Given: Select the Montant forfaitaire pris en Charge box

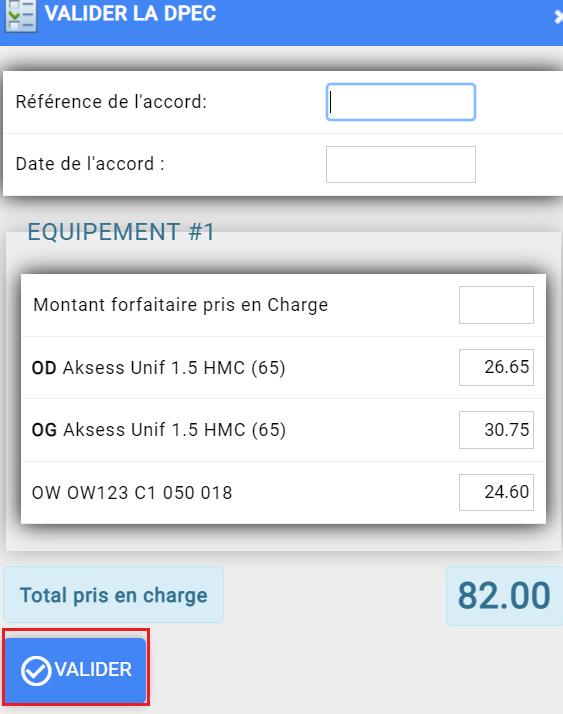Looking at the screenshot, I should point(496,305).
